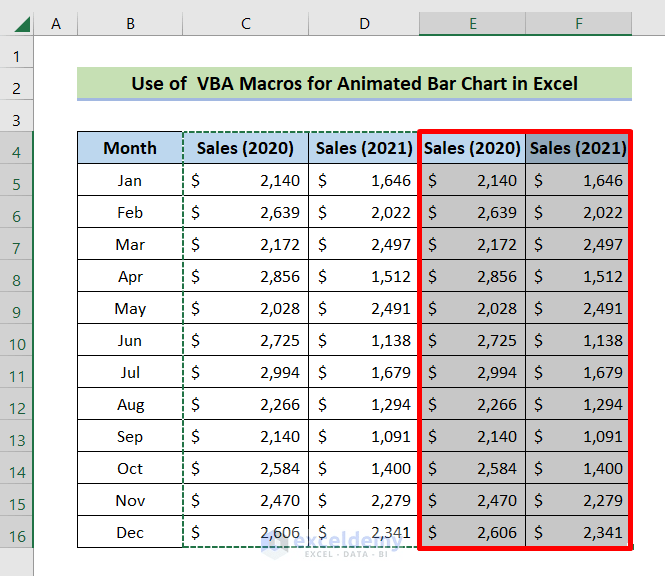Click cell F9 with value 2,491
The width and height of the screenshot is (665, 576).
point(578,308)
